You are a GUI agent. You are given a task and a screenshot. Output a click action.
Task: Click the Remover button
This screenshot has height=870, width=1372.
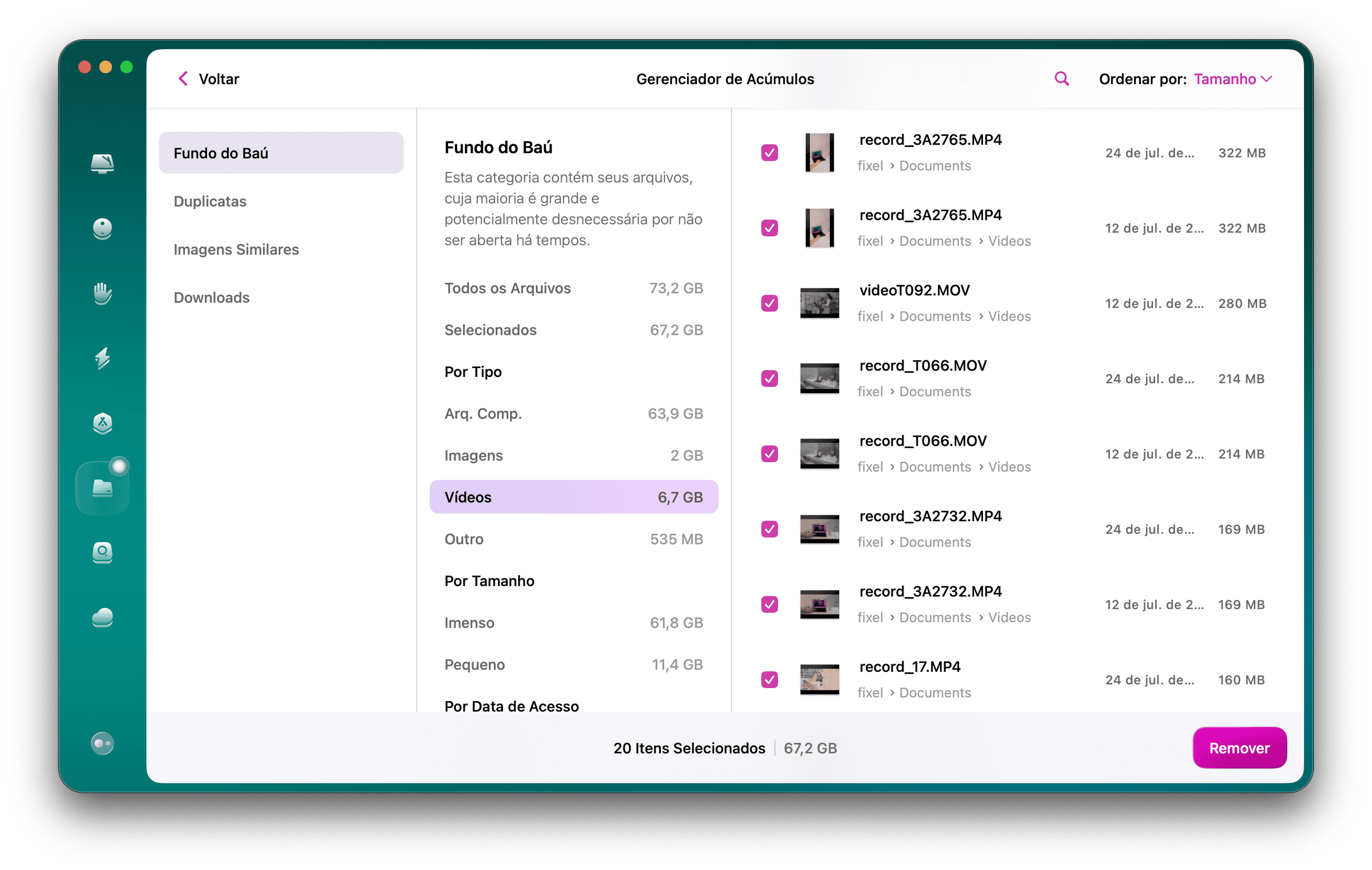click(1239, 748)
